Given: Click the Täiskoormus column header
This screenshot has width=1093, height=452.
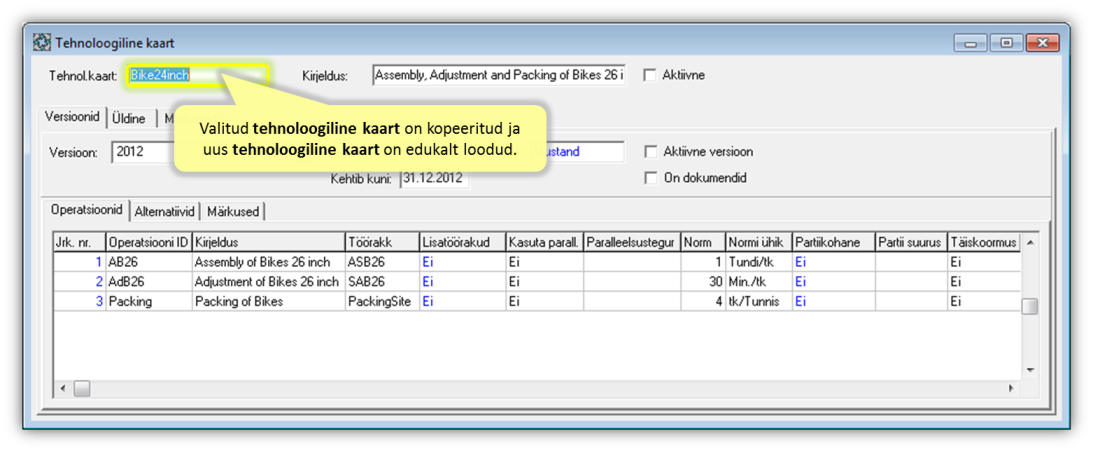Looking at the screenshot, I should [984, 242].
